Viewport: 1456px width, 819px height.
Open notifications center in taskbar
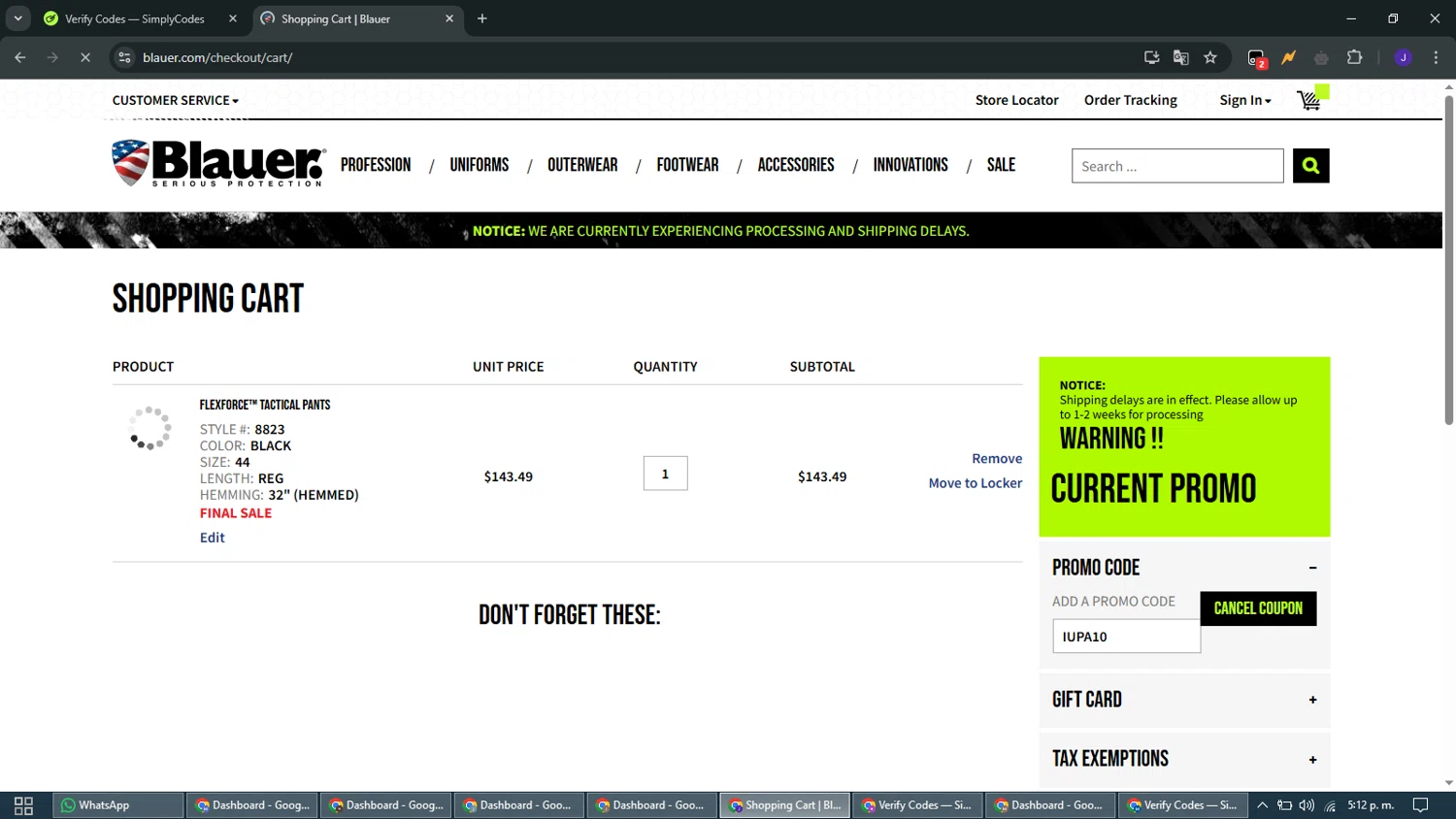point(1420,805)
